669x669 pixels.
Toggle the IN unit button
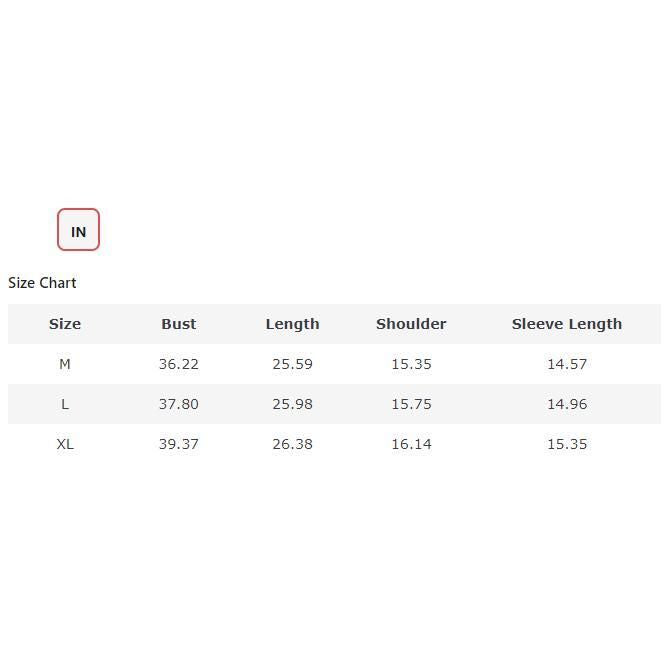(x=78, y=230)
